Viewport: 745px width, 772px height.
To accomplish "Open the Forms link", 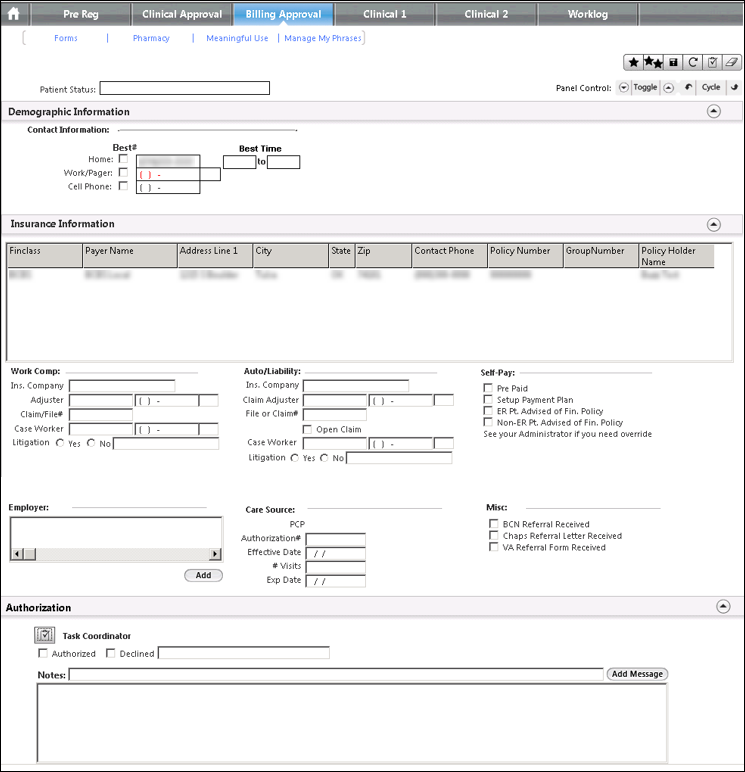I will click(65, 38).
